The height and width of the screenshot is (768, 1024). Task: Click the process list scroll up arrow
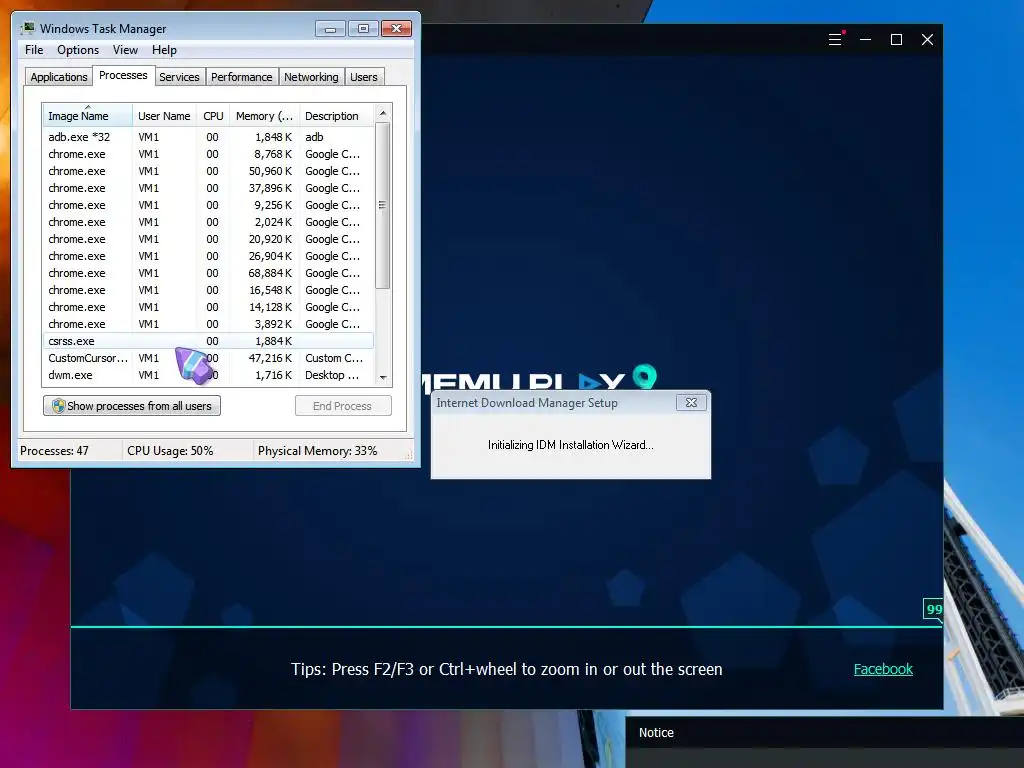point(383,113)
